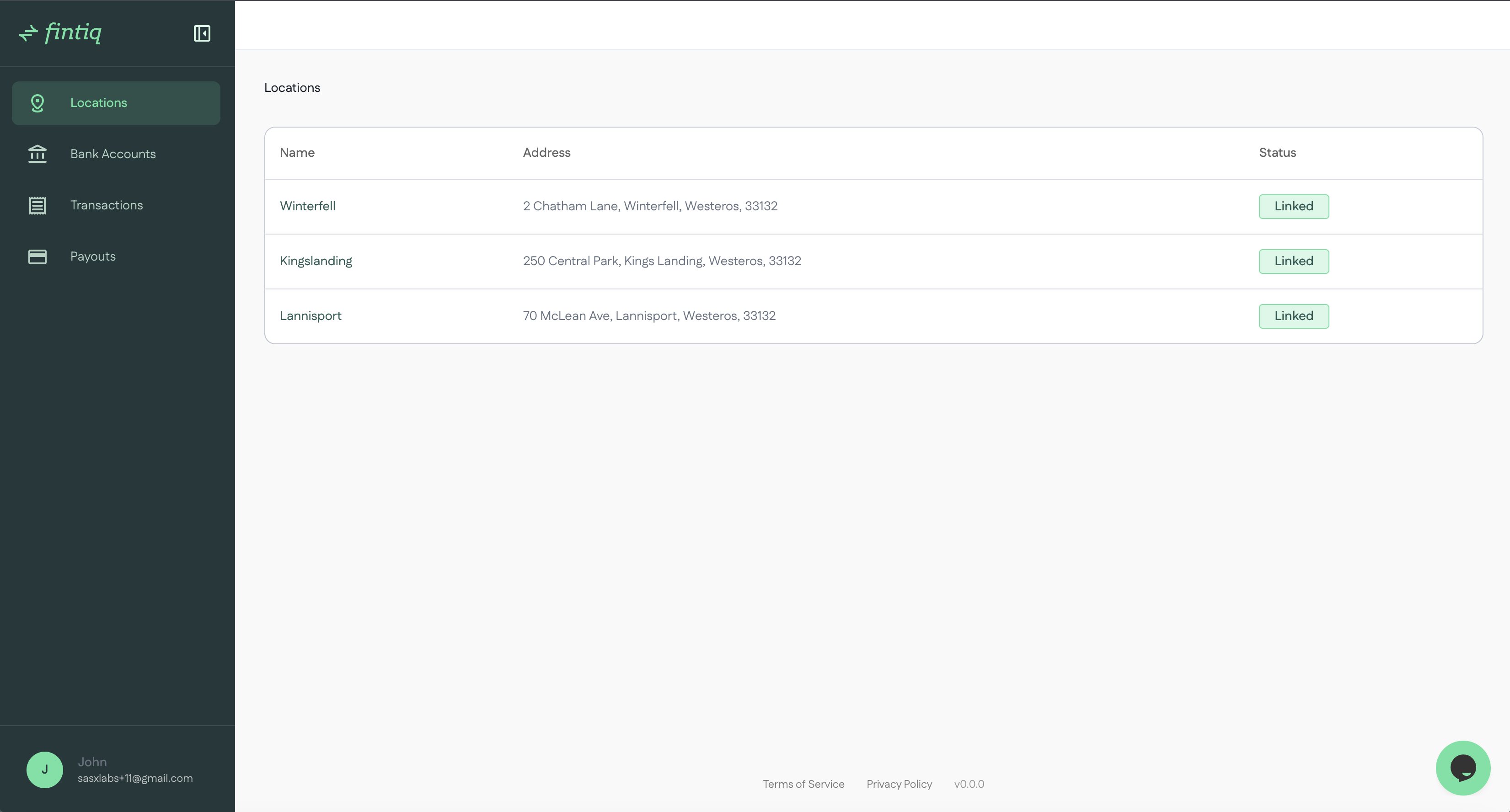
Task: Collapse the sidebar panel
Action: pyautogui.click(x=202, y=33)
